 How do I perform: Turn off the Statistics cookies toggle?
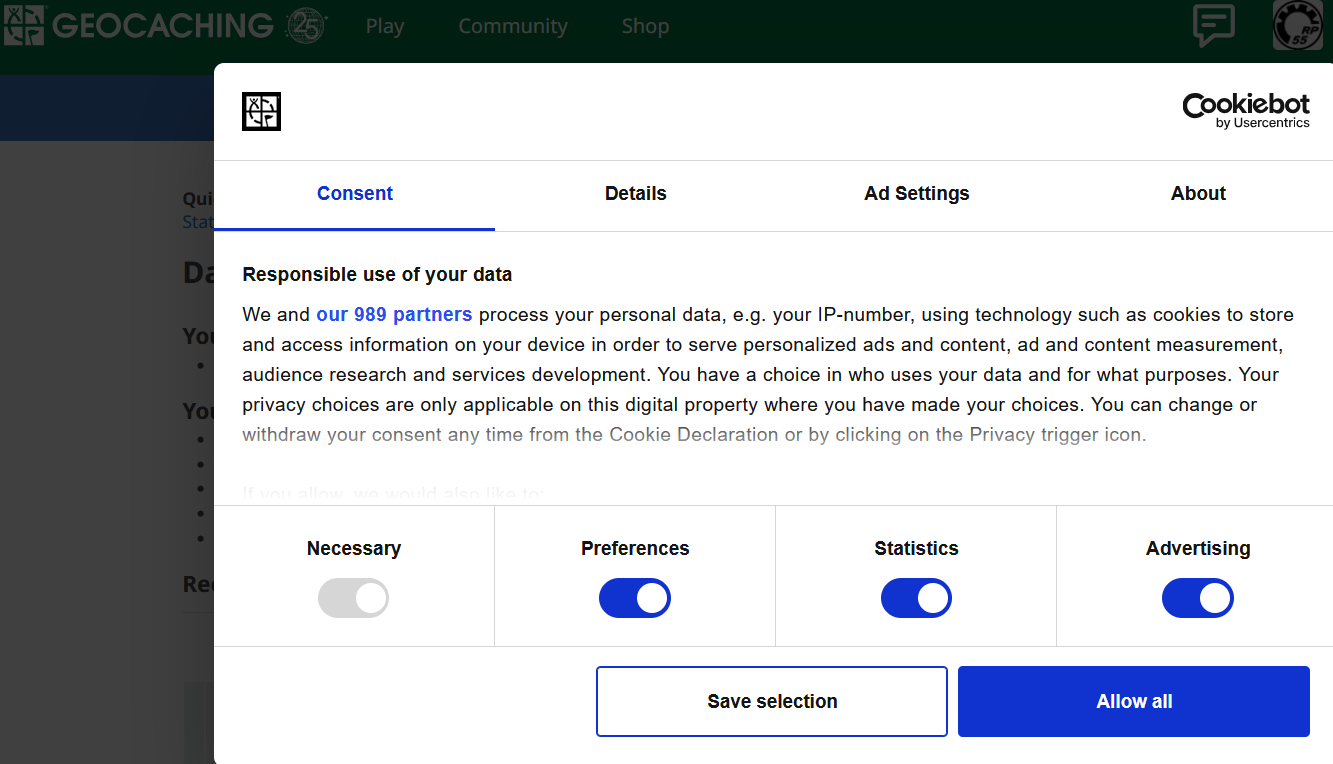916,598
